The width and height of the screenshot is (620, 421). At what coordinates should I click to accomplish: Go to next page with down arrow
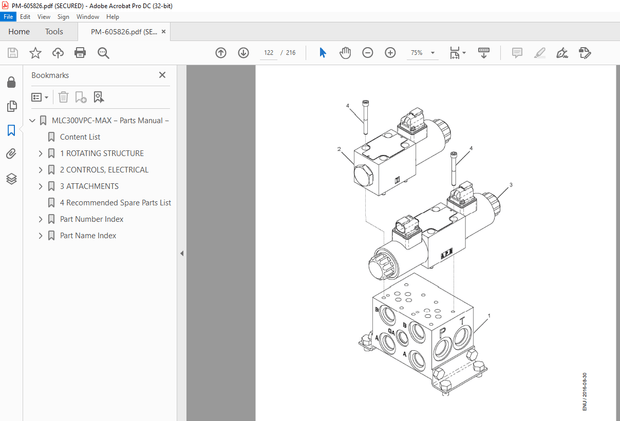(243, 53)
